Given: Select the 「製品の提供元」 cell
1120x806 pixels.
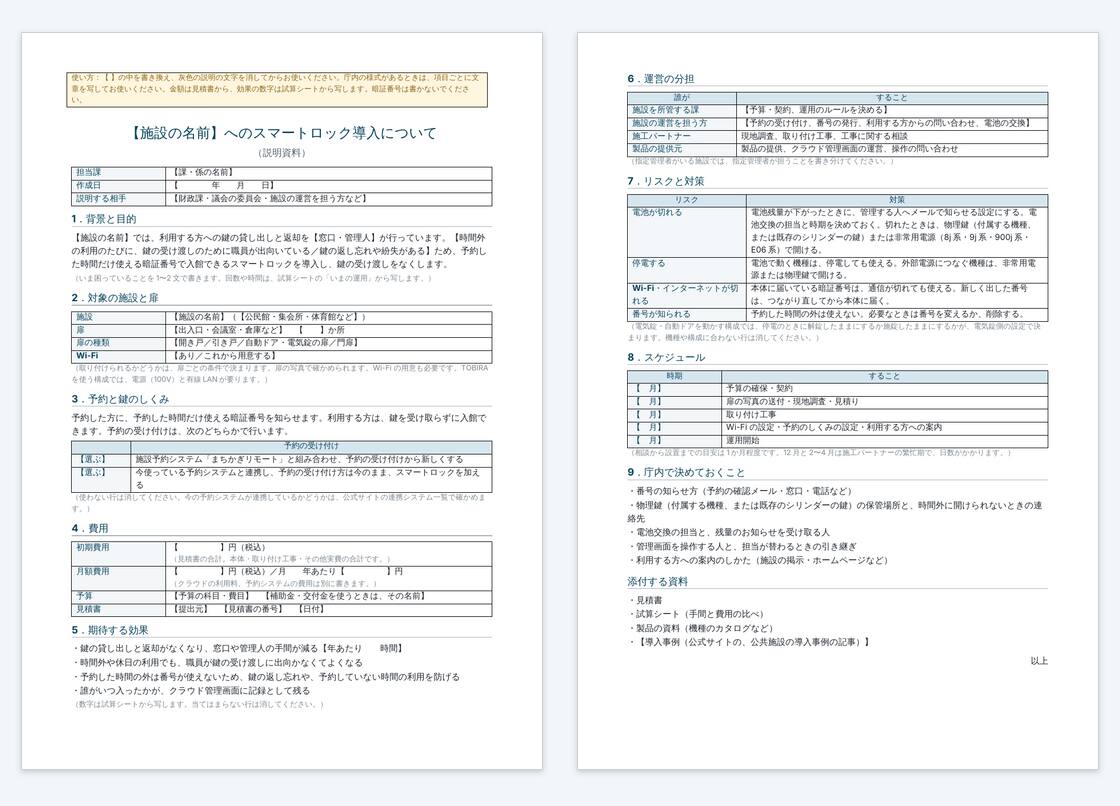Looking at the screenshot, I should coord(682,149).
